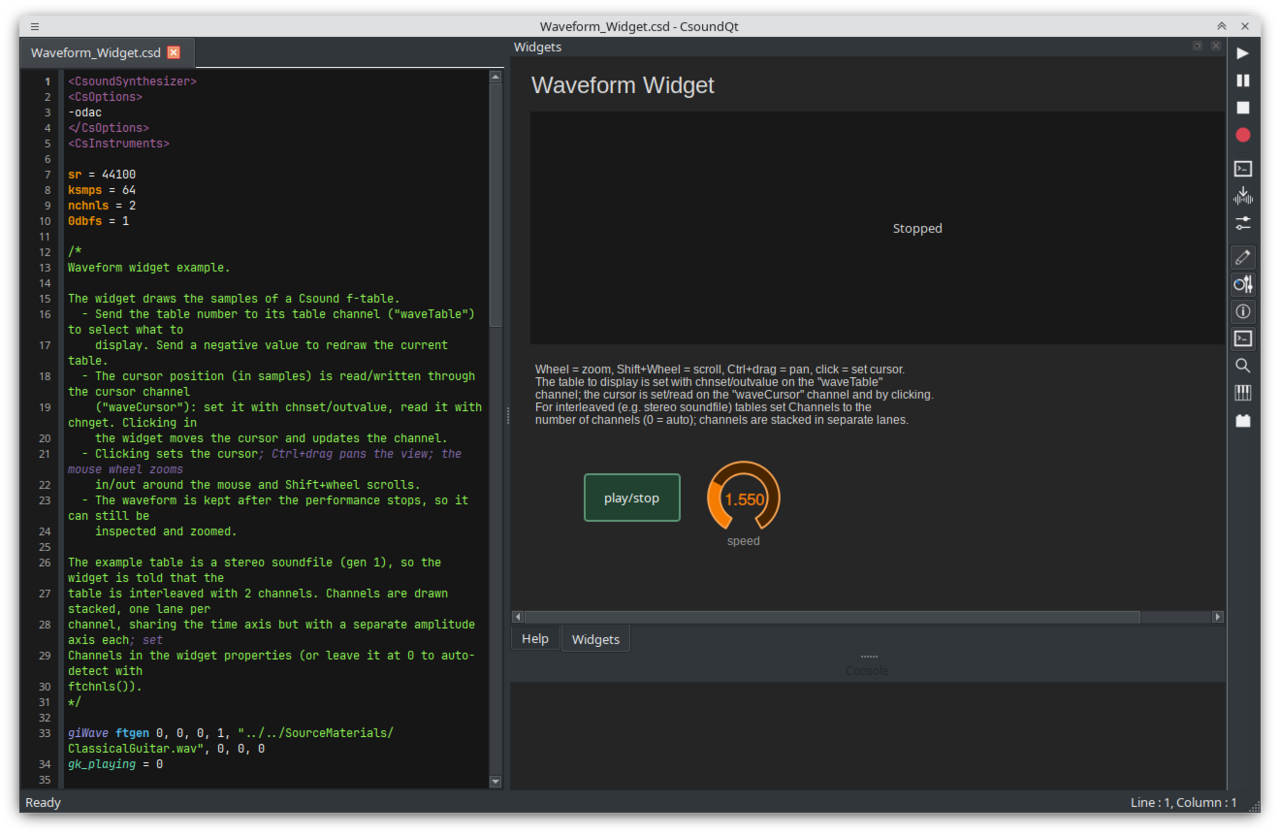Image resolution: width=1280 pixels, height=836 pixels.
Task: Stop the performance with the square stop icon
Action: point(1243,107)
